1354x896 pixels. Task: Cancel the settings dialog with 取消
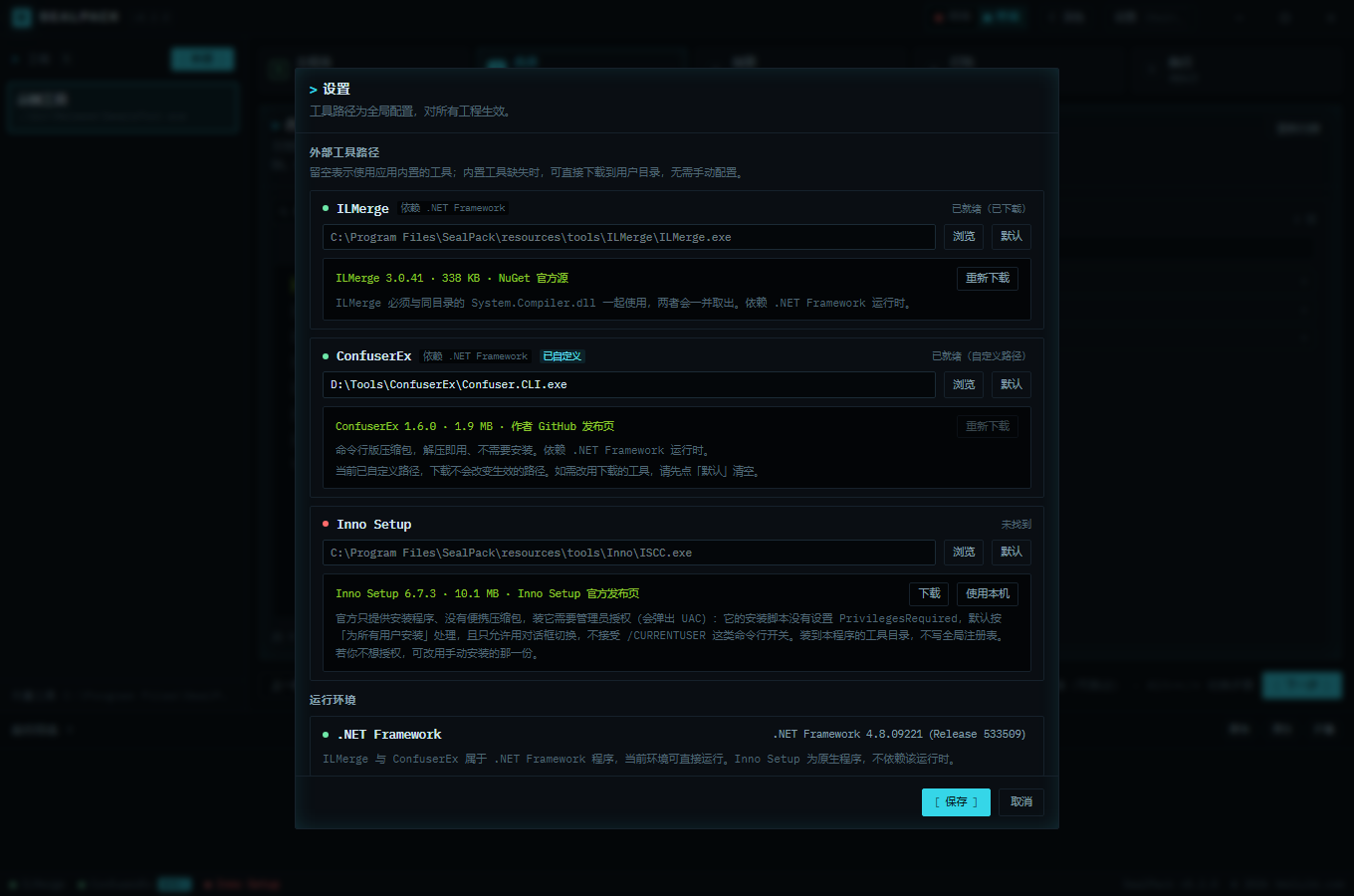[x=1021, y=802]
